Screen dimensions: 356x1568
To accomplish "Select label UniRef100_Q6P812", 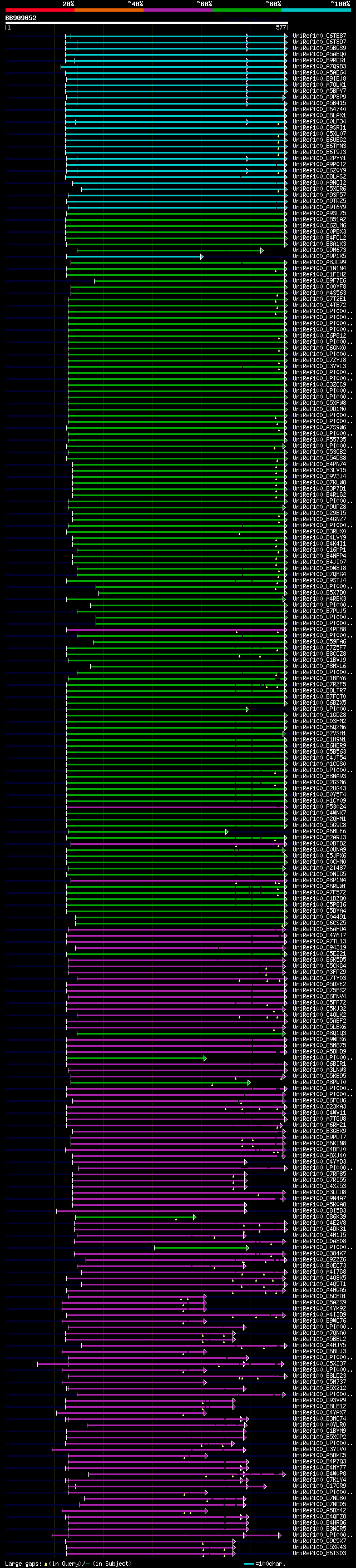I will [x=319, y=335].
